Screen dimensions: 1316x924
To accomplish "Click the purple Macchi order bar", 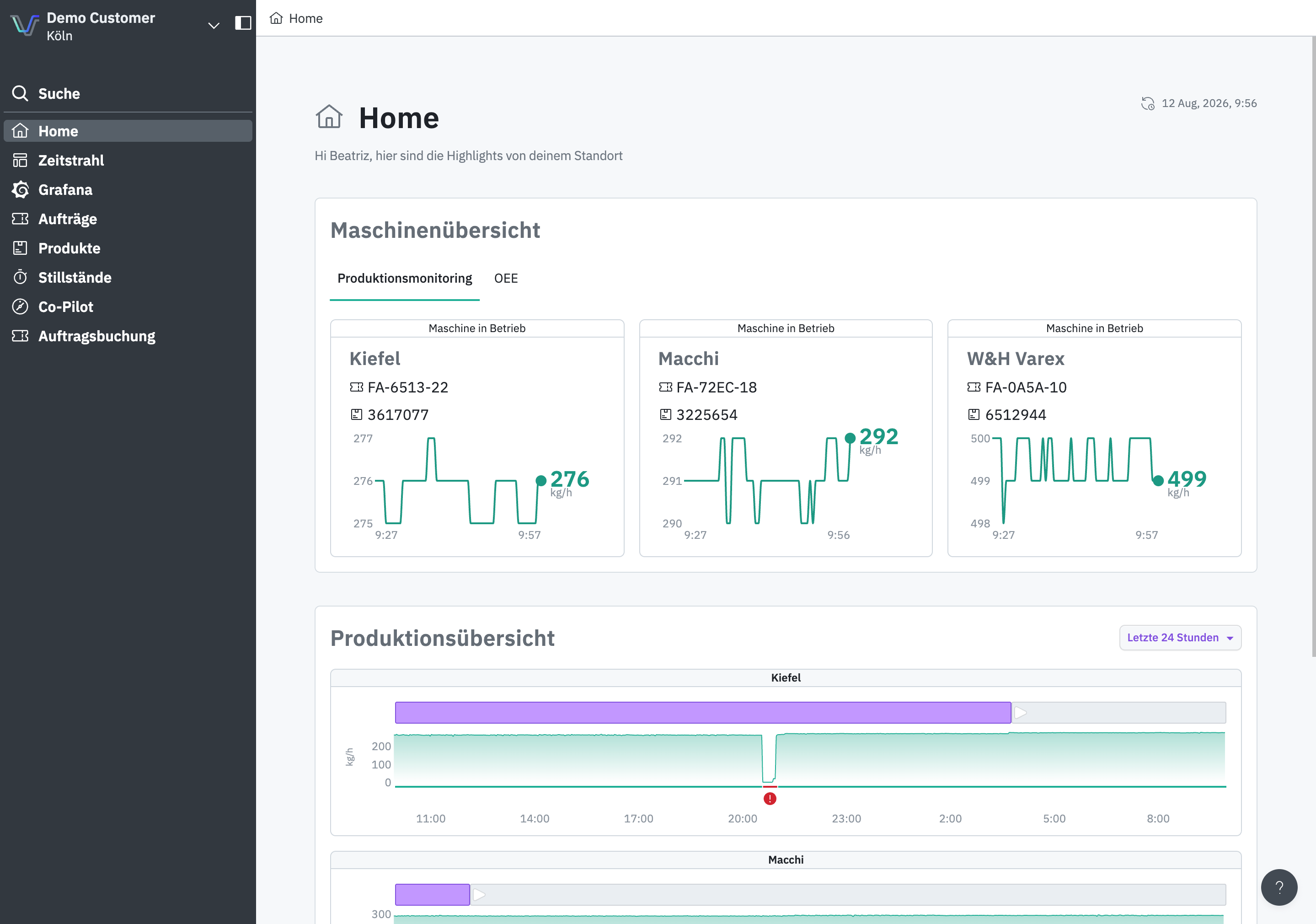I will pos(432,894).
